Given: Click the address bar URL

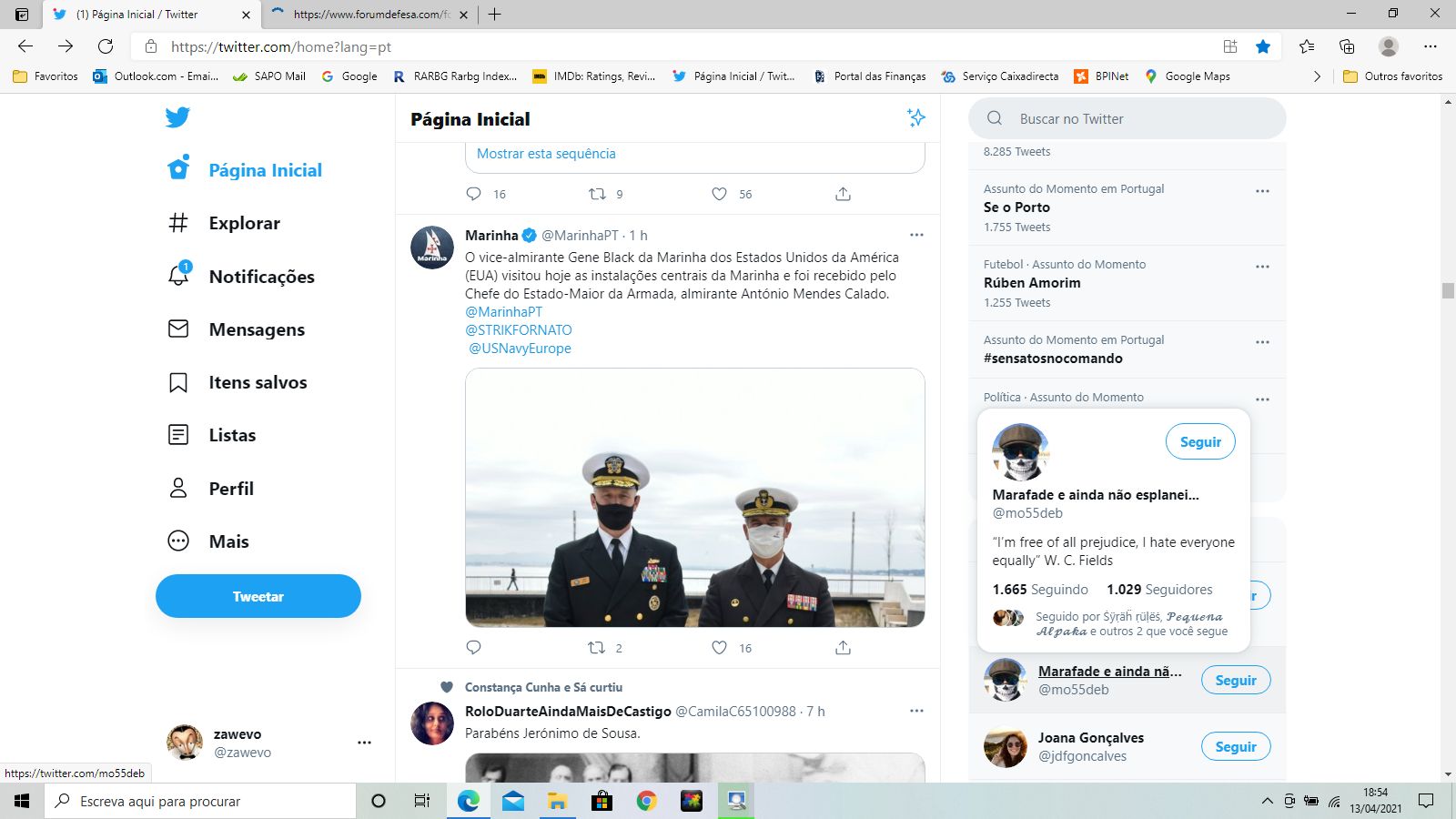Looking at the screenshot, I should coord(281,47).
